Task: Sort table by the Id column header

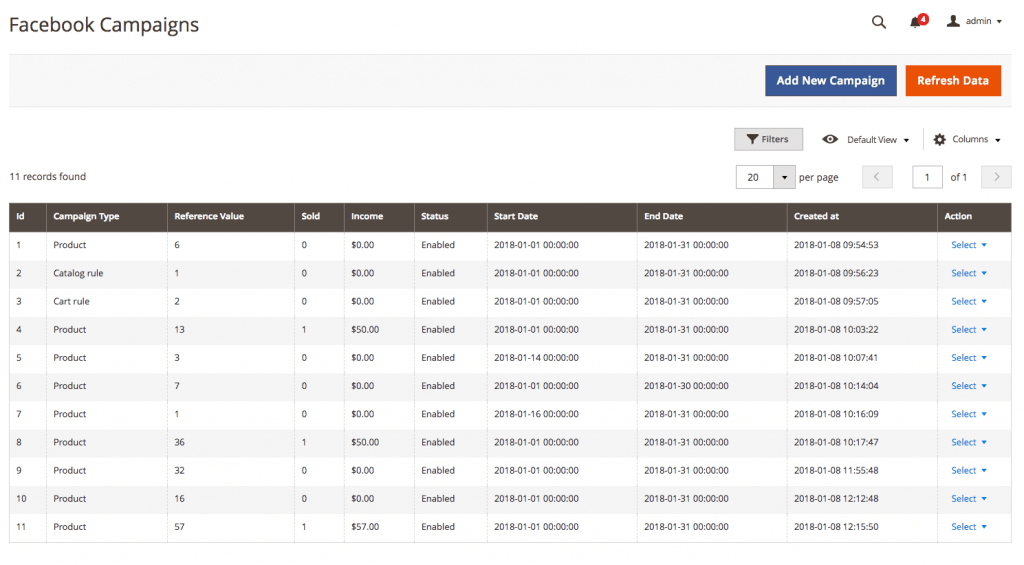Action: [20, 216]
